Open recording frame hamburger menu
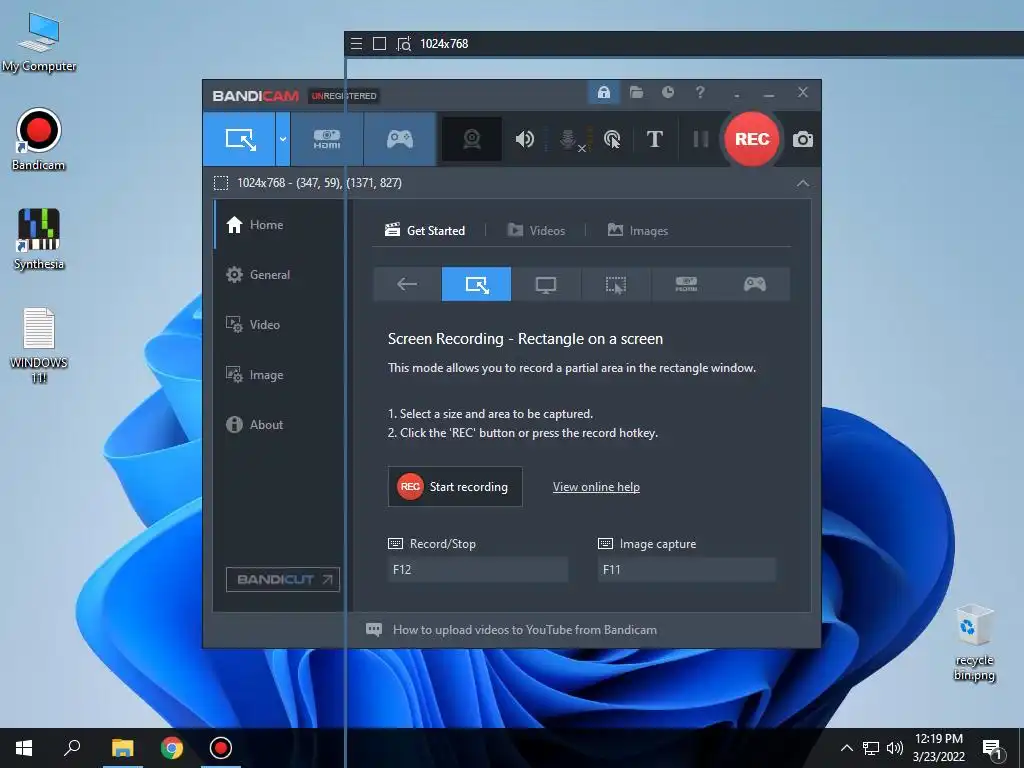This screenshot has height=768, width=1024. coord(356,44)
